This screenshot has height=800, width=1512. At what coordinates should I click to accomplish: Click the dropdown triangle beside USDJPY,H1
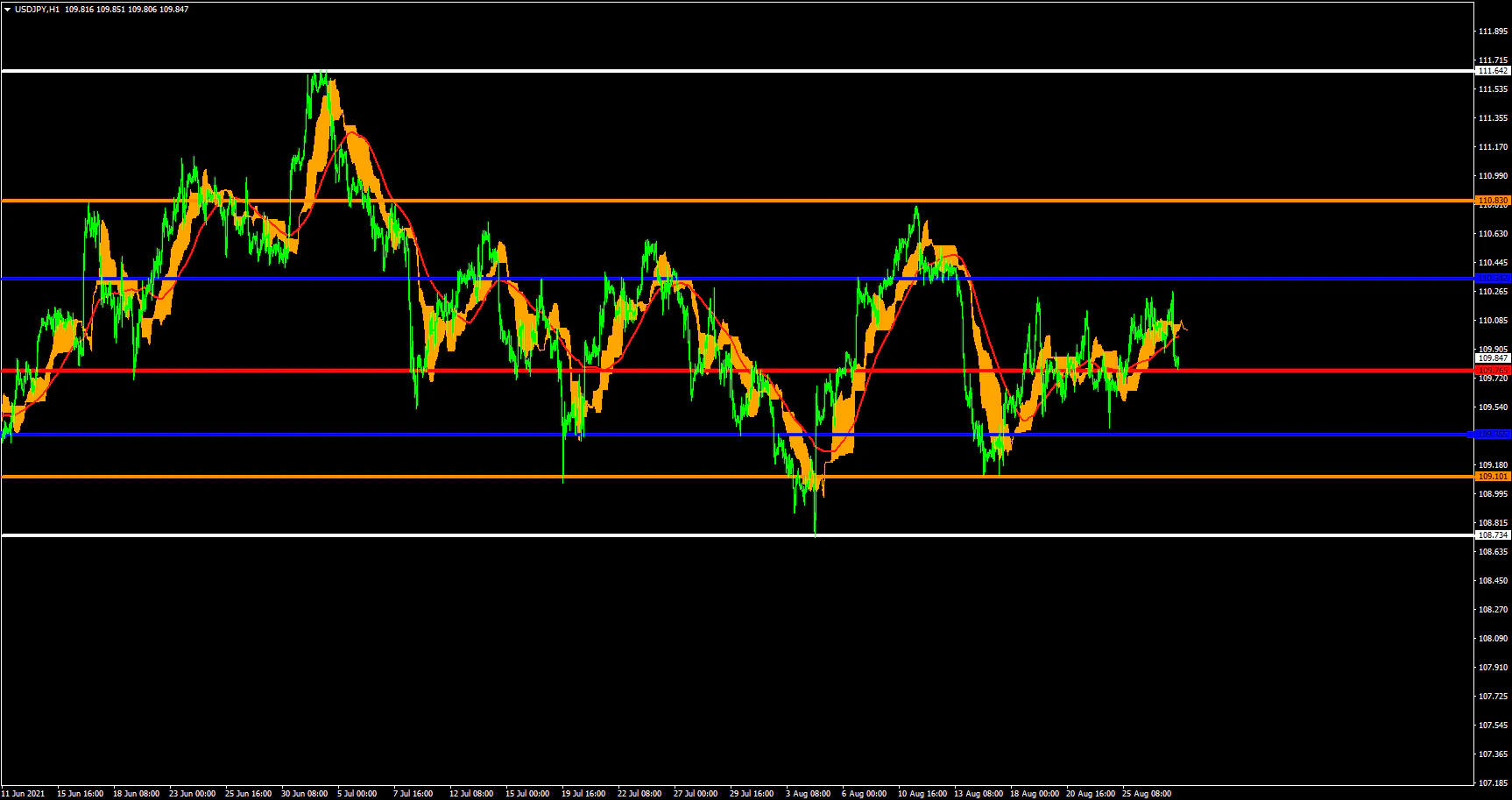(x=7, y=10)
